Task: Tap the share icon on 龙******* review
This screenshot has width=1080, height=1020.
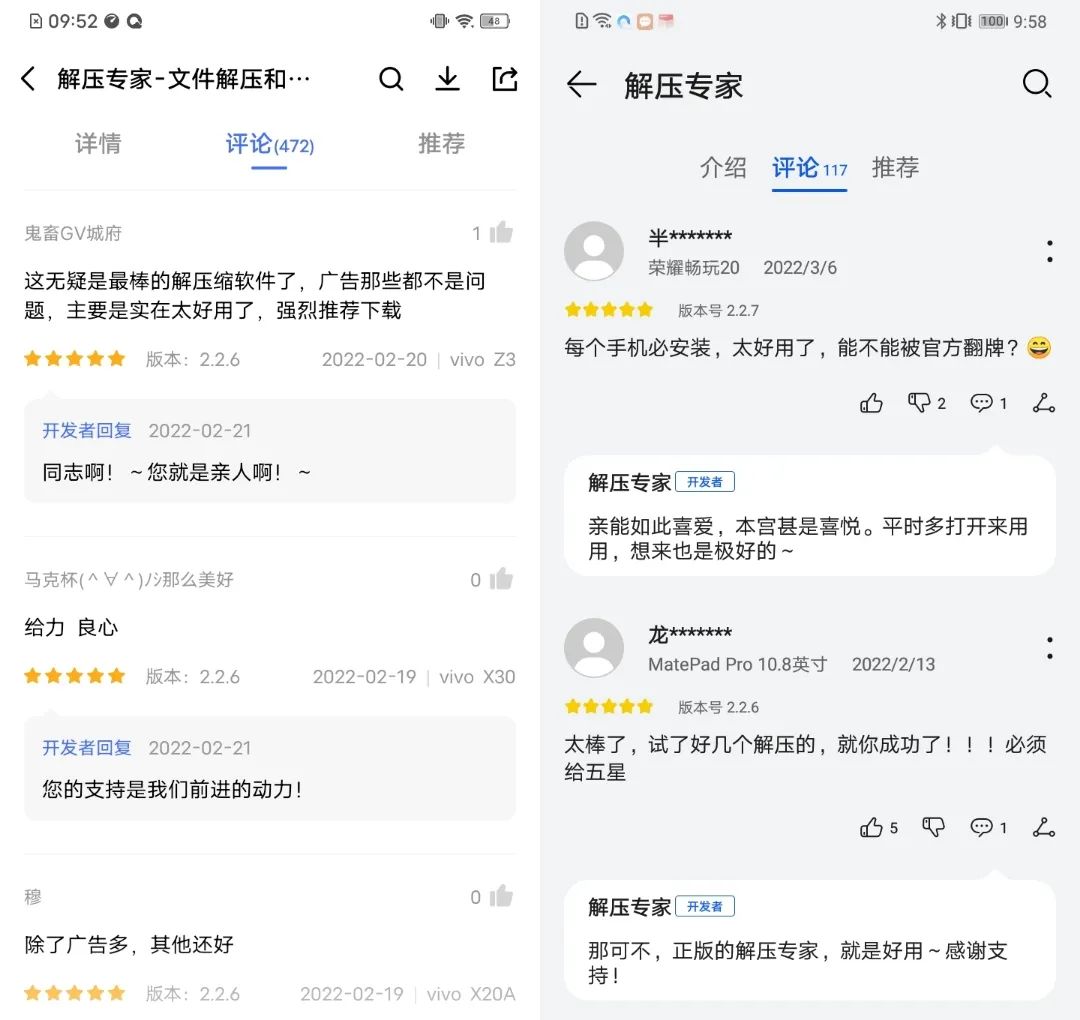Action: pyautogui.click(x=1044, y=828)
